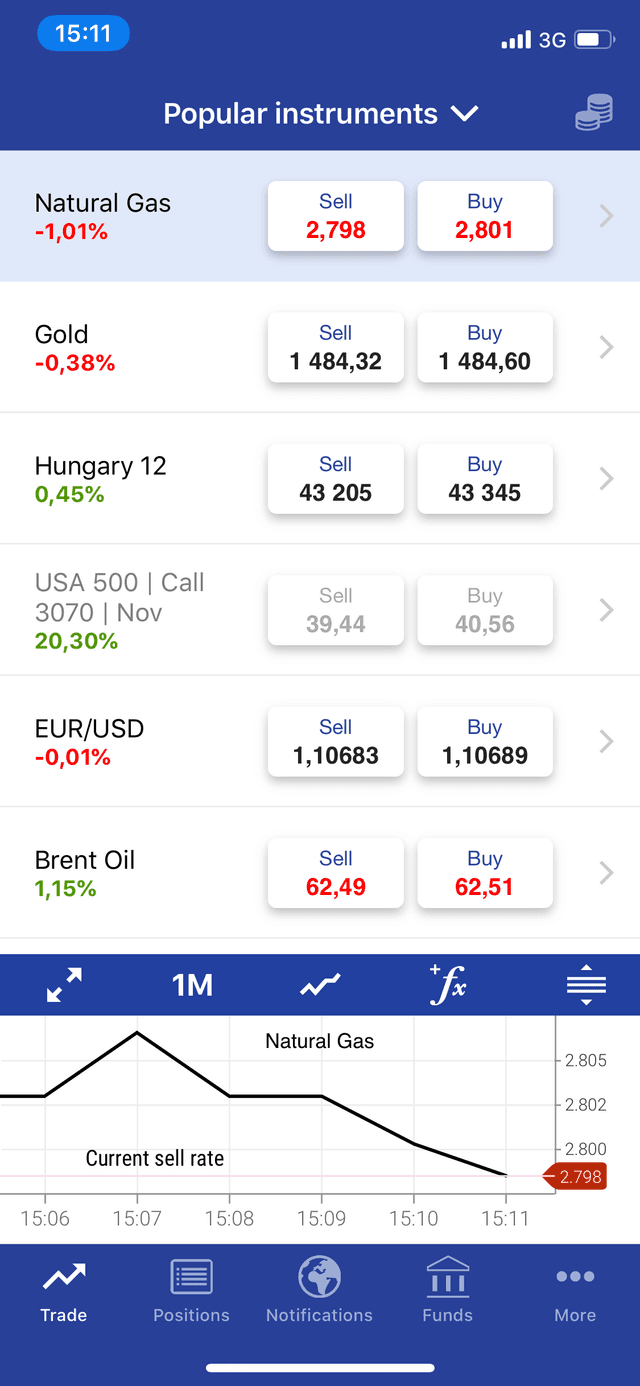Open the Popular instruments dropdown
The width and height of the screenshot is (640, 1386).
321,113
